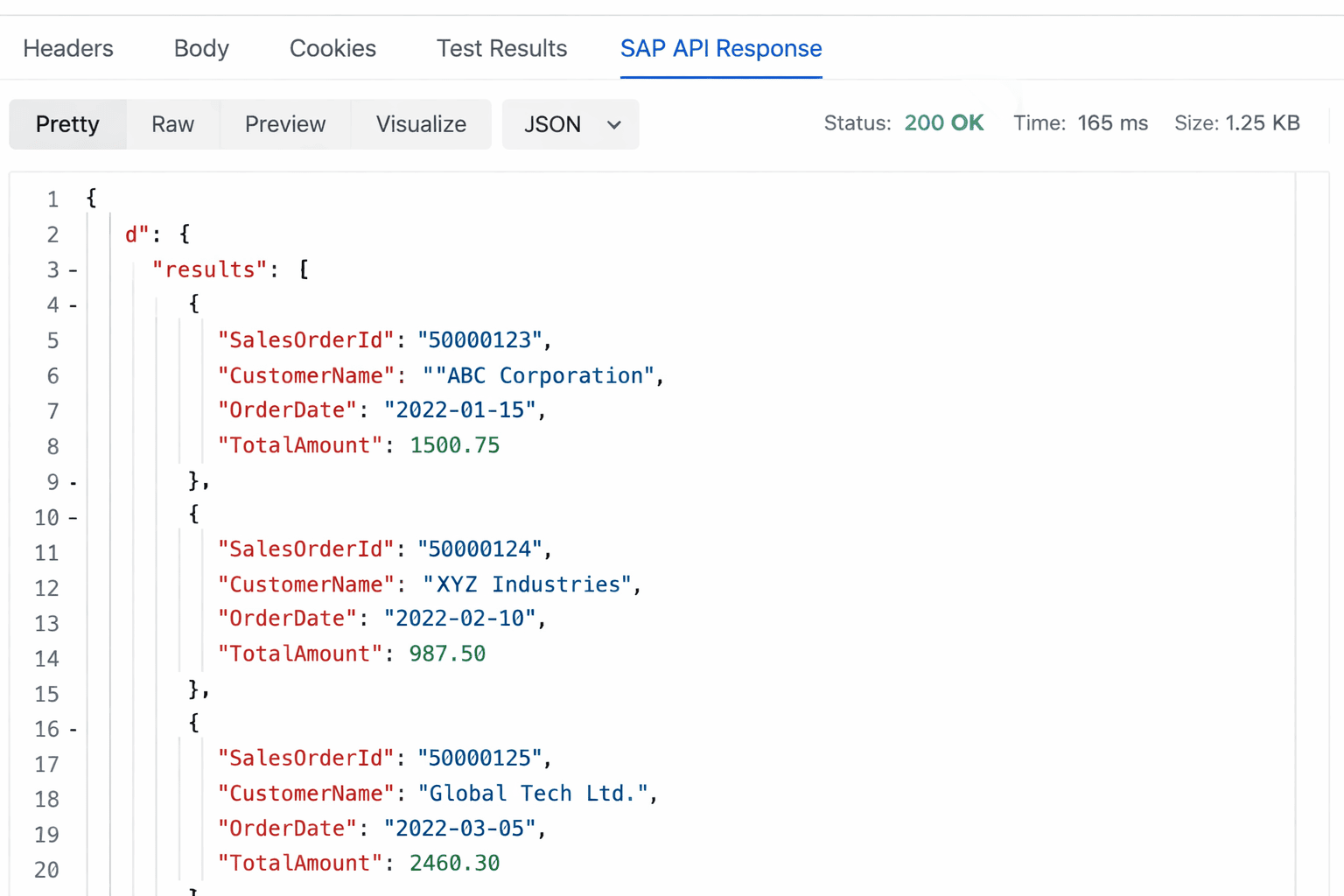Click the chevron beside JSON selector
The width and height of the screenshot is (1344, 896).
612,124
